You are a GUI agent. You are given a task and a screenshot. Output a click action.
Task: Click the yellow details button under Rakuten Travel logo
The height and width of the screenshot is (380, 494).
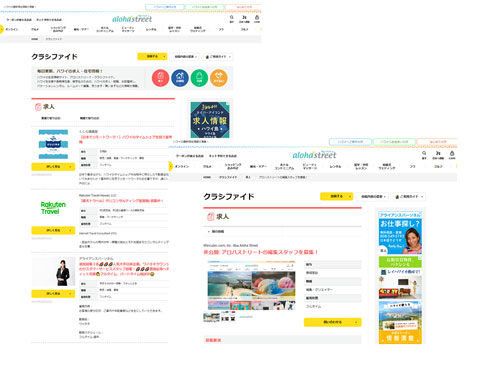53,230
